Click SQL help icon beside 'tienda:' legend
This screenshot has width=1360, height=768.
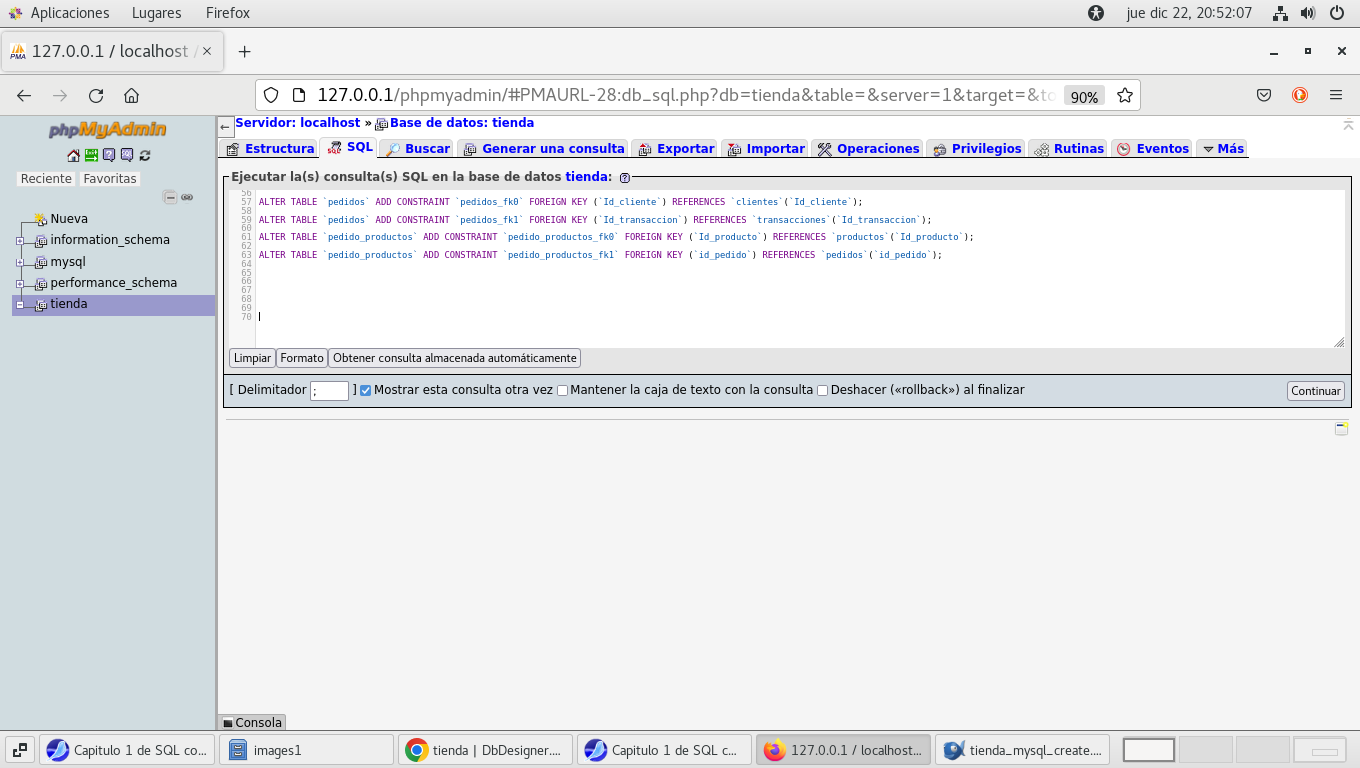[x=625, y=177]
